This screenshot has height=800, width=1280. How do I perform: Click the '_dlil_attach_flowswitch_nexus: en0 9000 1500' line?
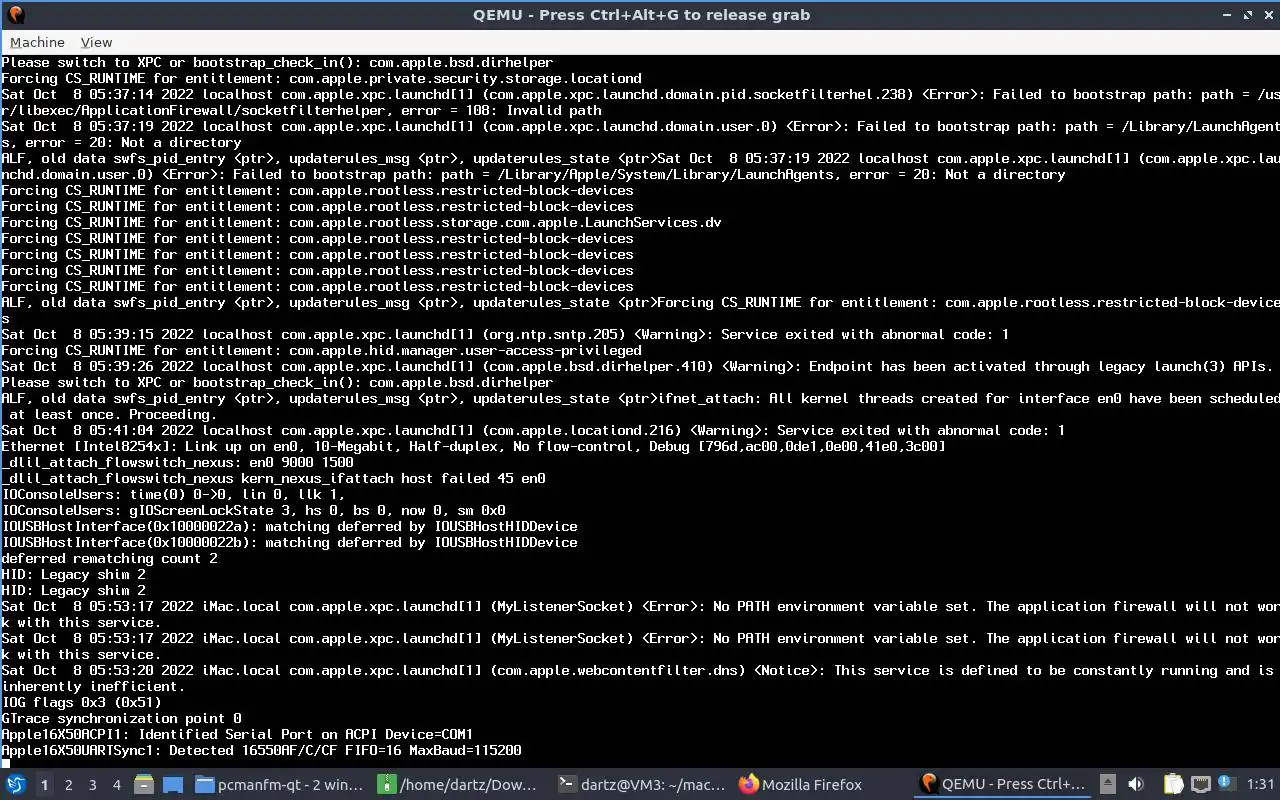click(x=178, y=462)
